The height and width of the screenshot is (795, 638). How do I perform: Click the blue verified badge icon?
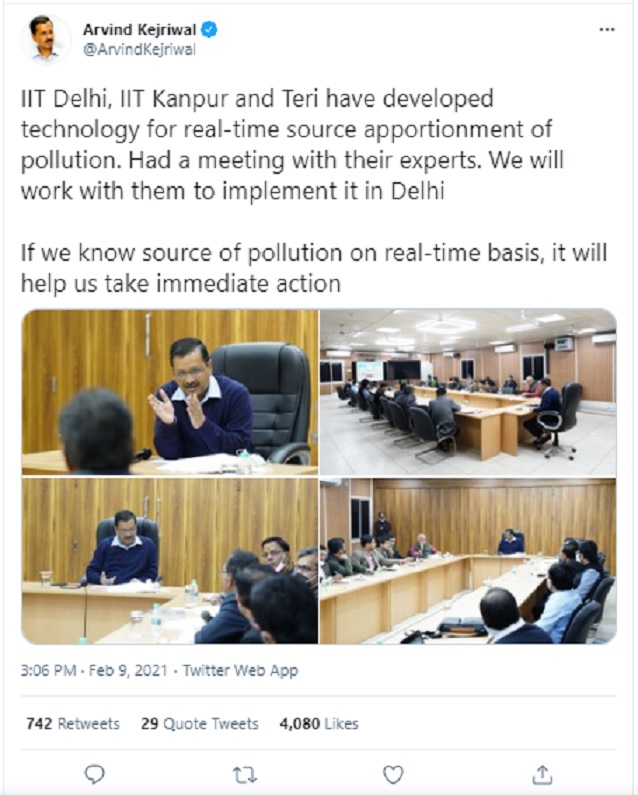(x=209, y=30)
